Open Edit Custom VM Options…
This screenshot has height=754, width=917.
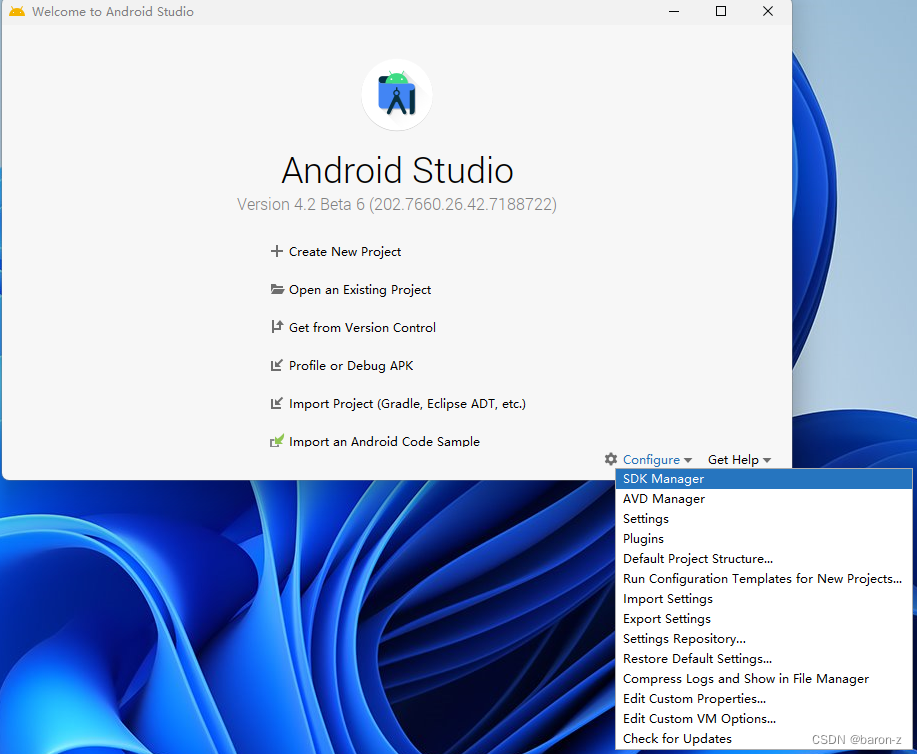[x=764, y=718]
